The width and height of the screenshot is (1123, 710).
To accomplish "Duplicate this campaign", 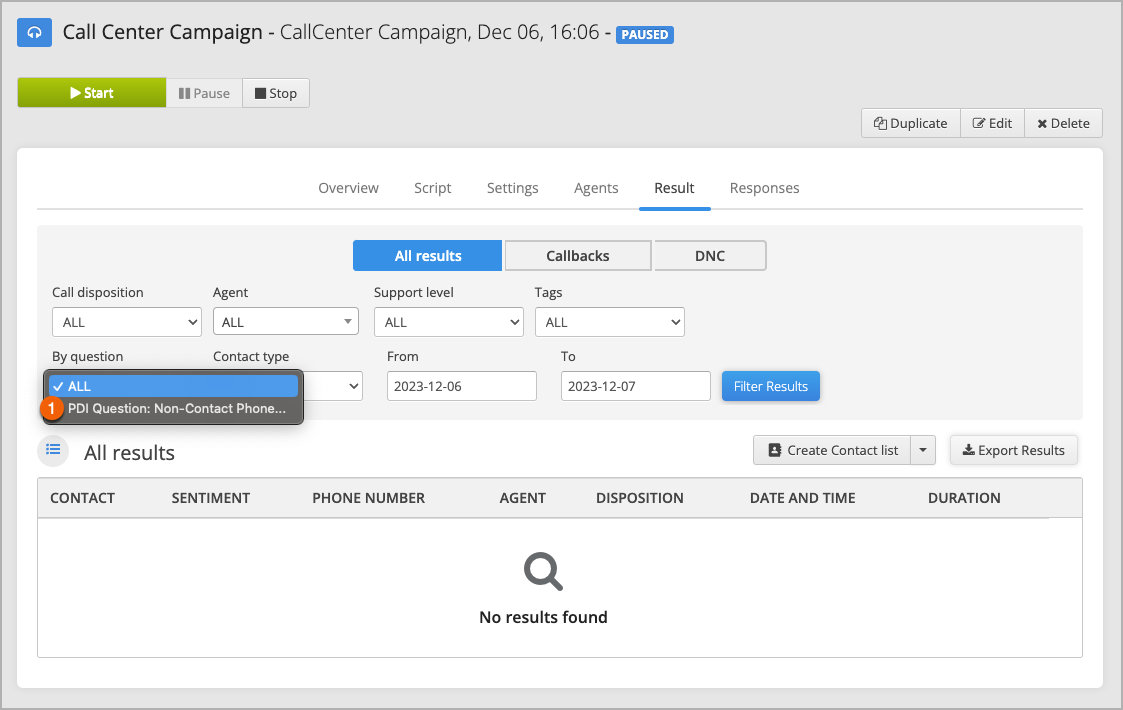I will click(x=910, y=123).
